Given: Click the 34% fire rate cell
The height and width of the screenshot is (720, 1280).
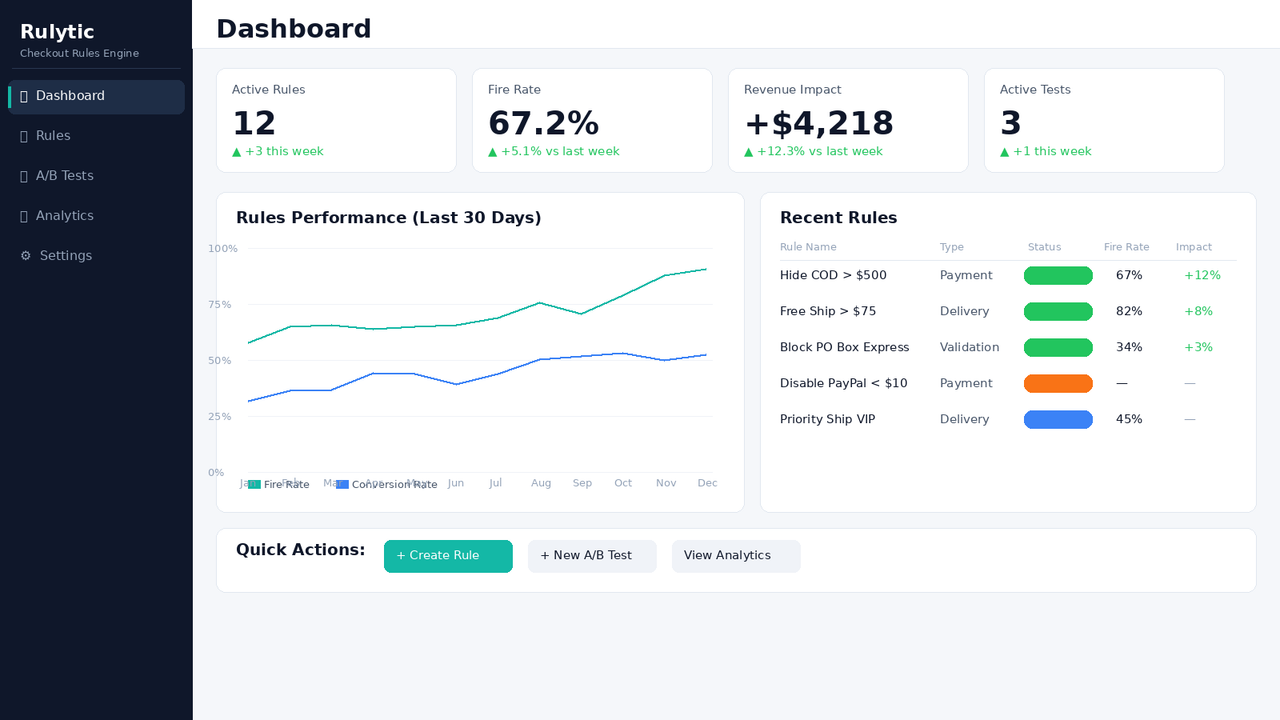Looking at the screenshot, I should click(x=1129, y=348).
